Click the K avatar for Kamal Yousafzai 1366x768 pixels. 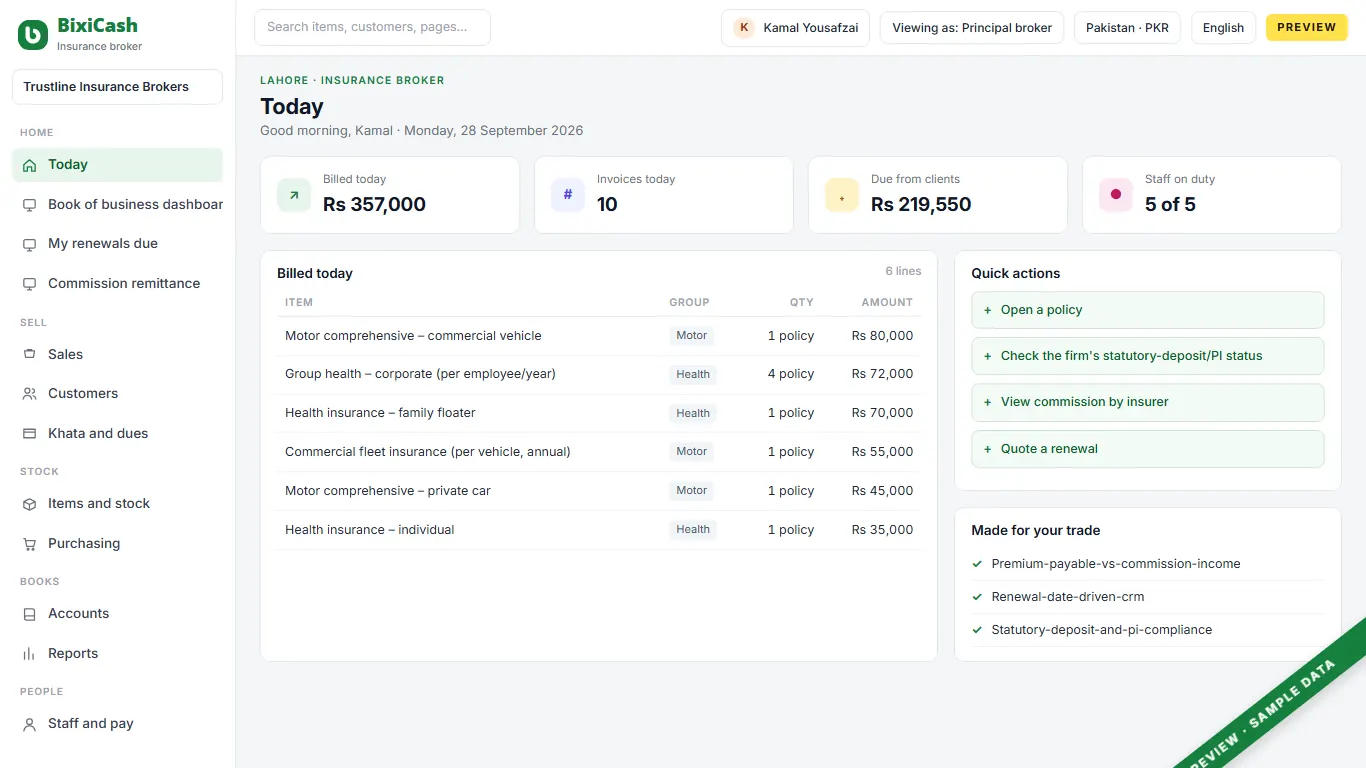tap(744, 28)
